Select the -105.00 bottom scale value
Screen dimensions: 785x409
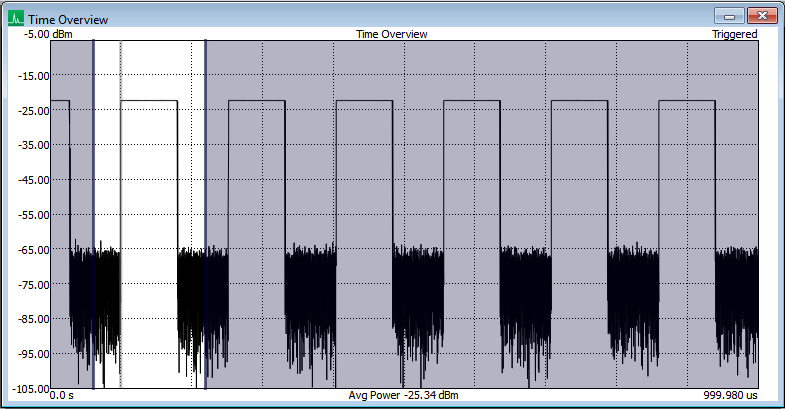[x=33, y=389]
